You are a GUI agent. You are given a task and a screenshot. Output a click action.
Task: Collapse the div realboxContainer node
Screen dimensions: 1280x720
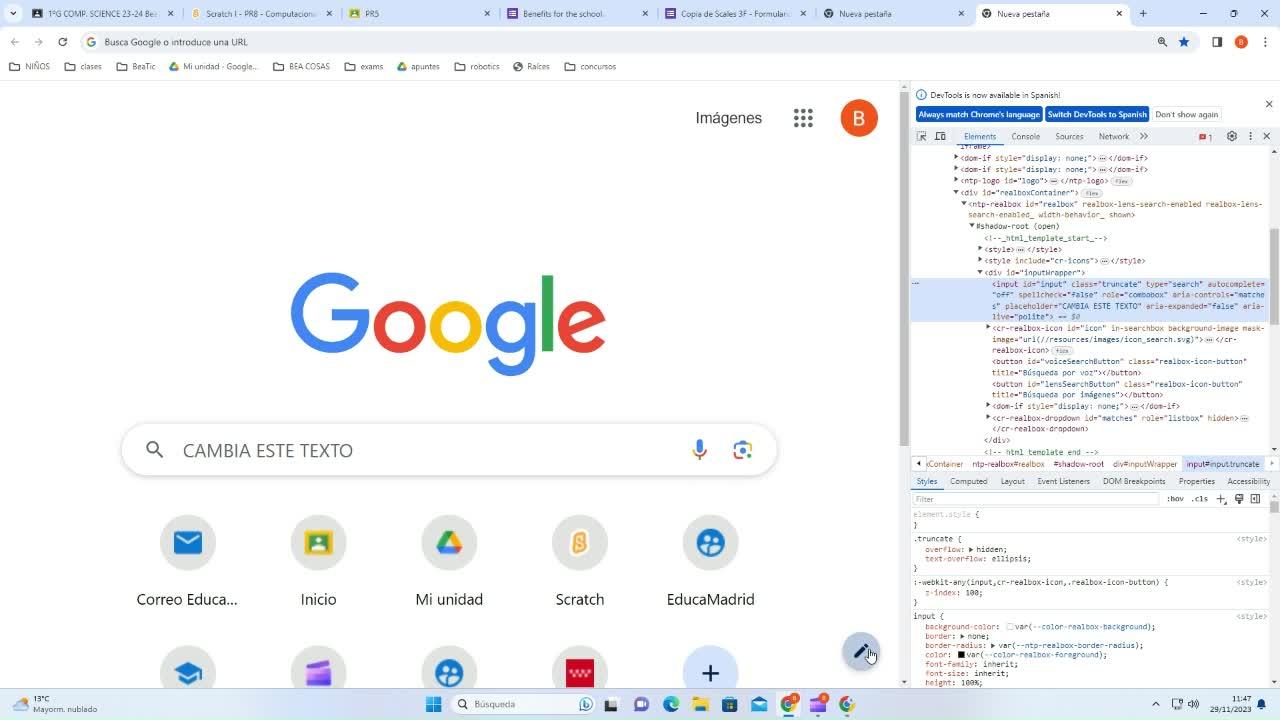(956, 192)
